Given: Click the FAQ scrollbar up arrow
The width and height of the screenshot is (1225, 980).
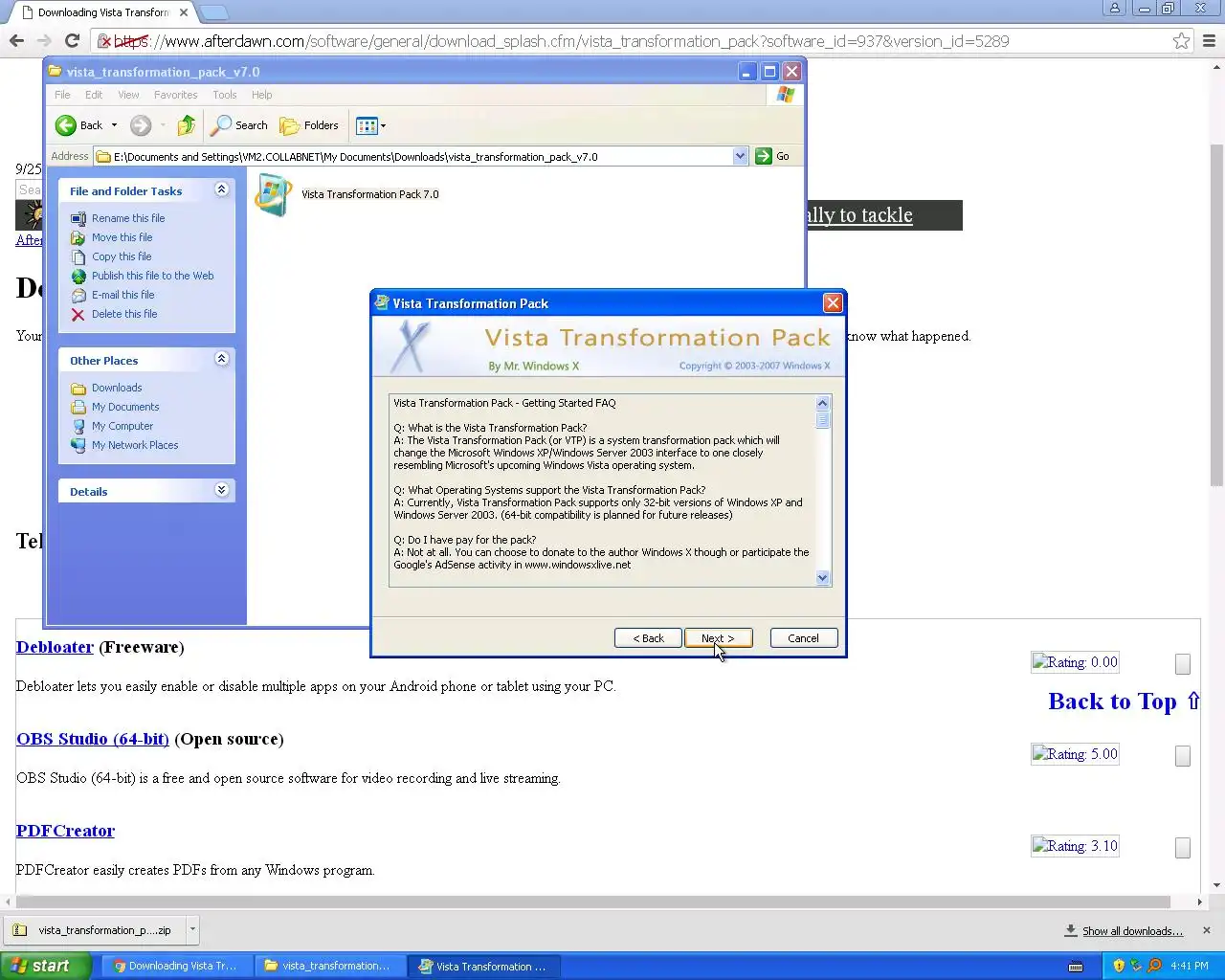Looking at the screenshot, I should pos(822,403).
